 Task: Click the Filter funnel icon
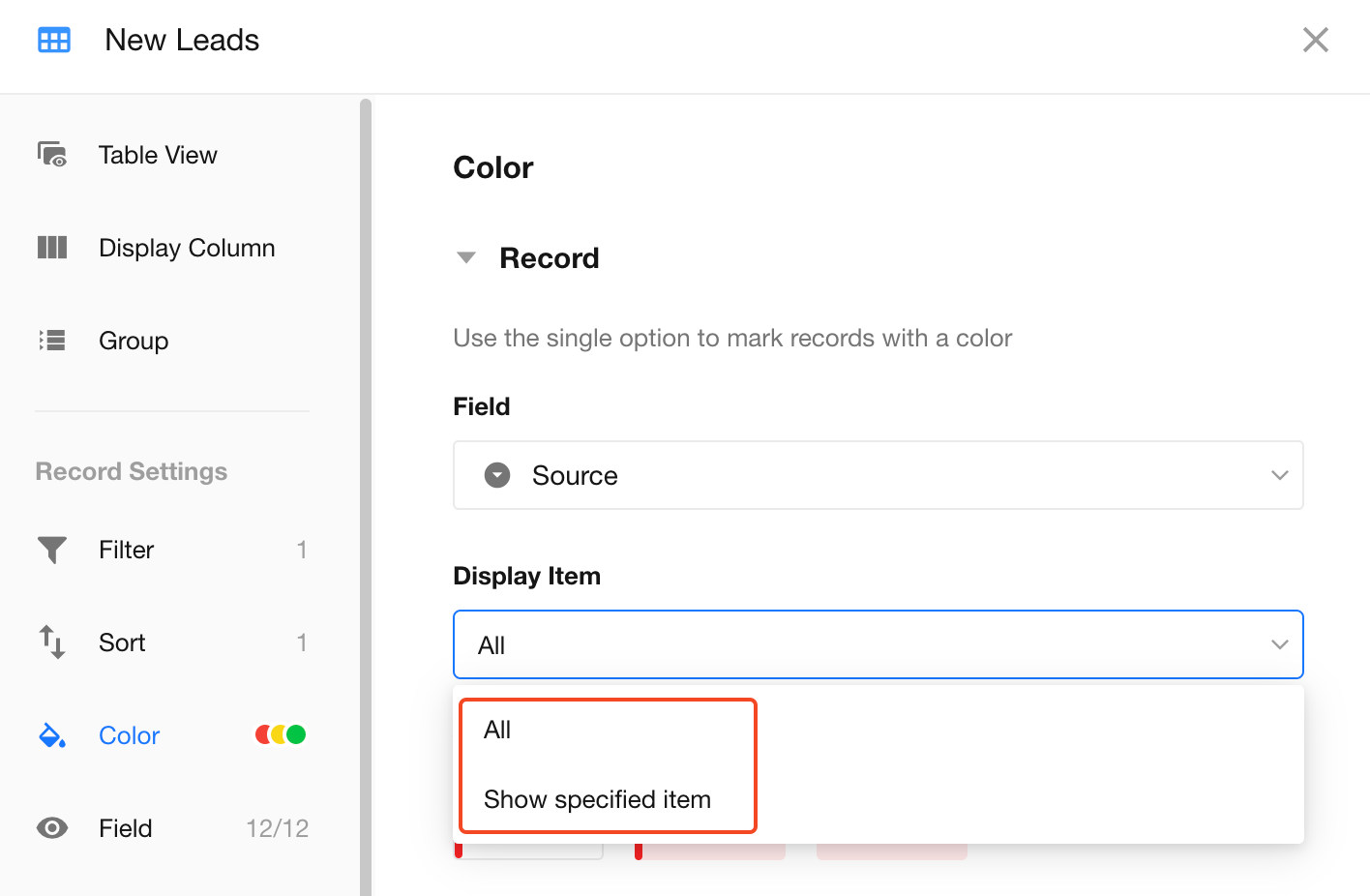pos(52,550)
